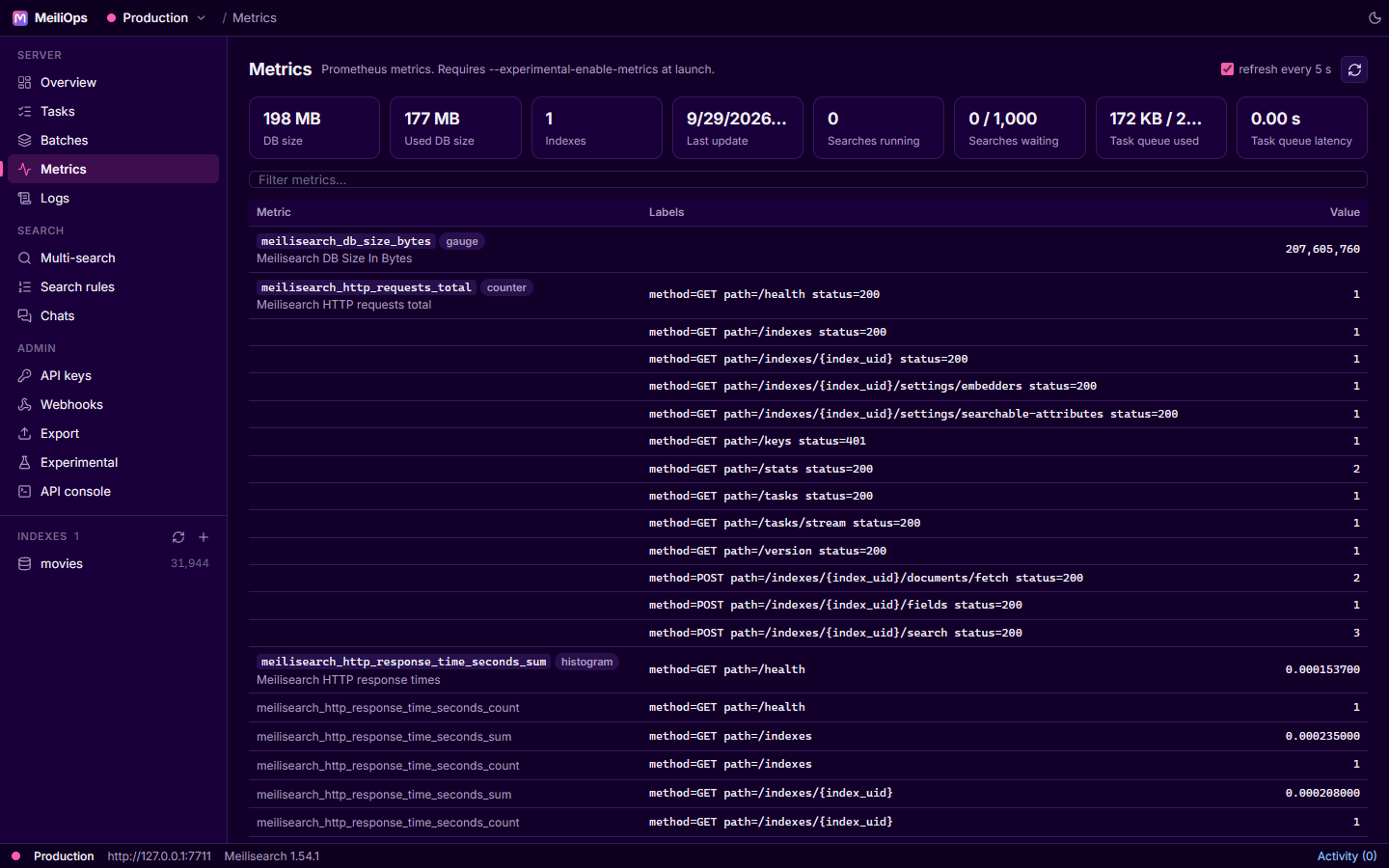
Task: Click the Tasks list icon
Action: pos(25,112)
